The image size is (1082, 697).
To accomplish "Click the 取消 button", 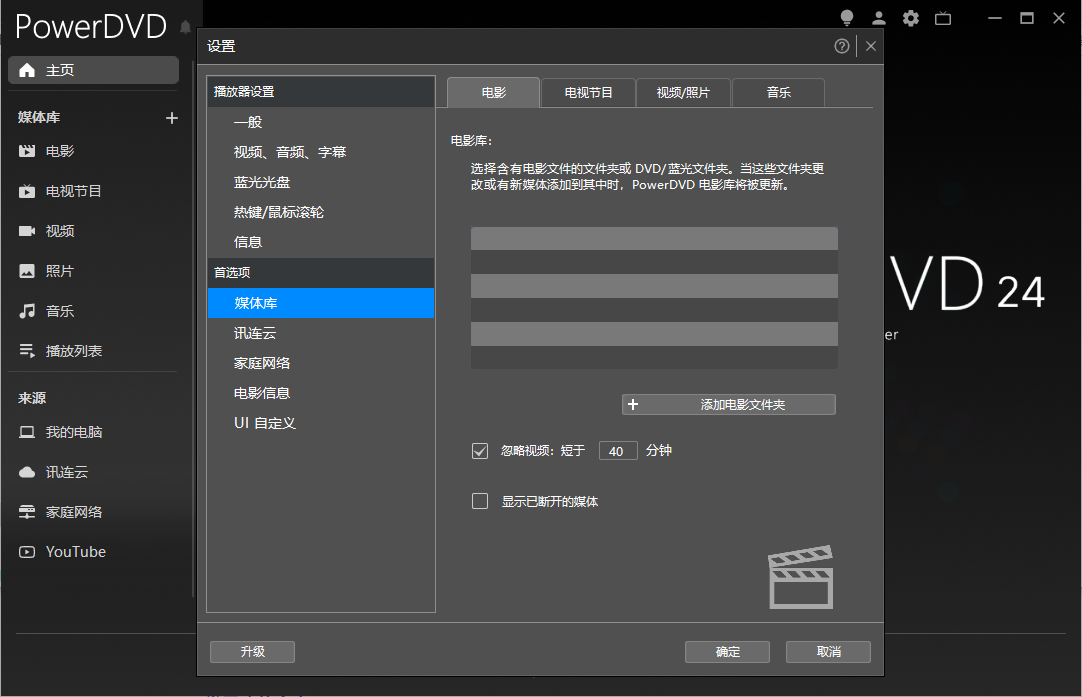I will [x=828, y=651].
